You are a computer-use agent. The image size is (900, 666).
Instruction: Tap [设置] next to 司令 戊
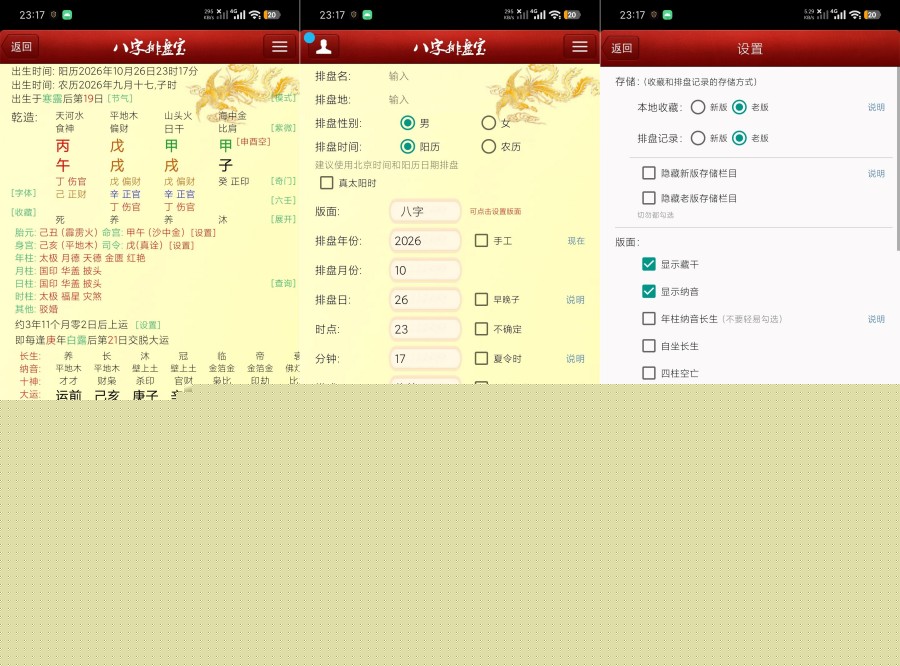[181, 245]
